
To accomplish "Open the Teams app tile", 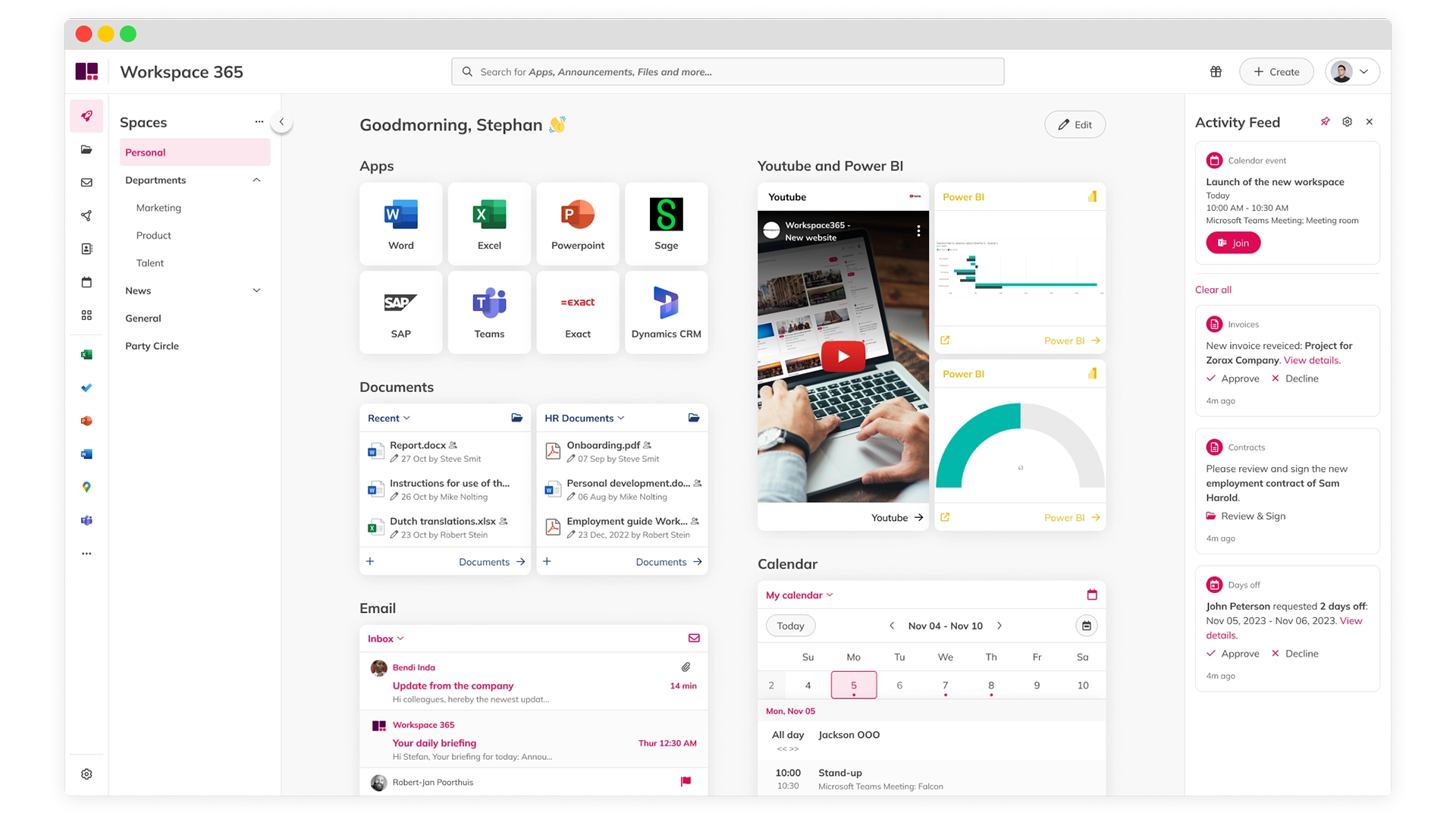I will [x=489, y=312].
